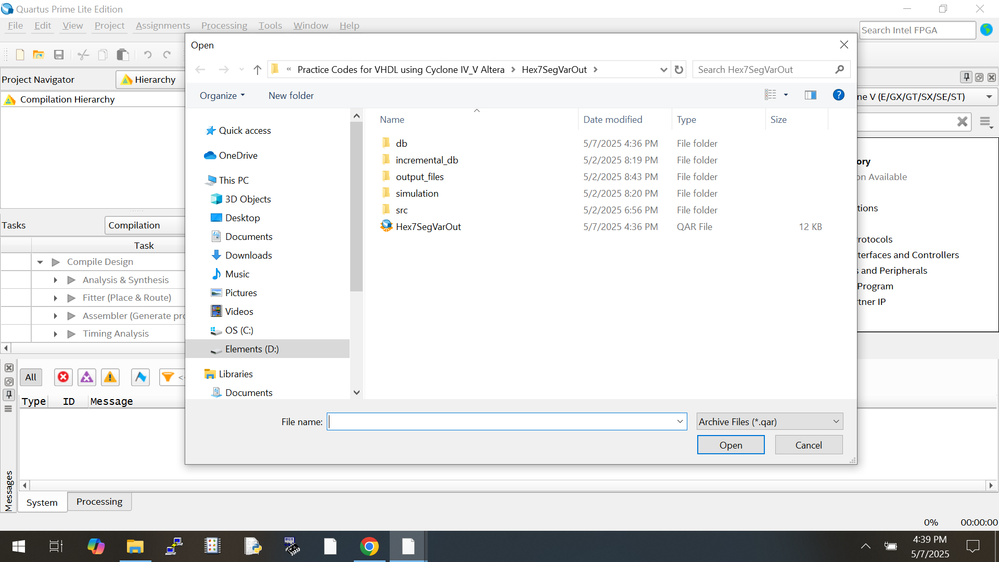Click the red error filter icon in Messages
This screenshot has height=562, width=999.
tap(63, 377)
